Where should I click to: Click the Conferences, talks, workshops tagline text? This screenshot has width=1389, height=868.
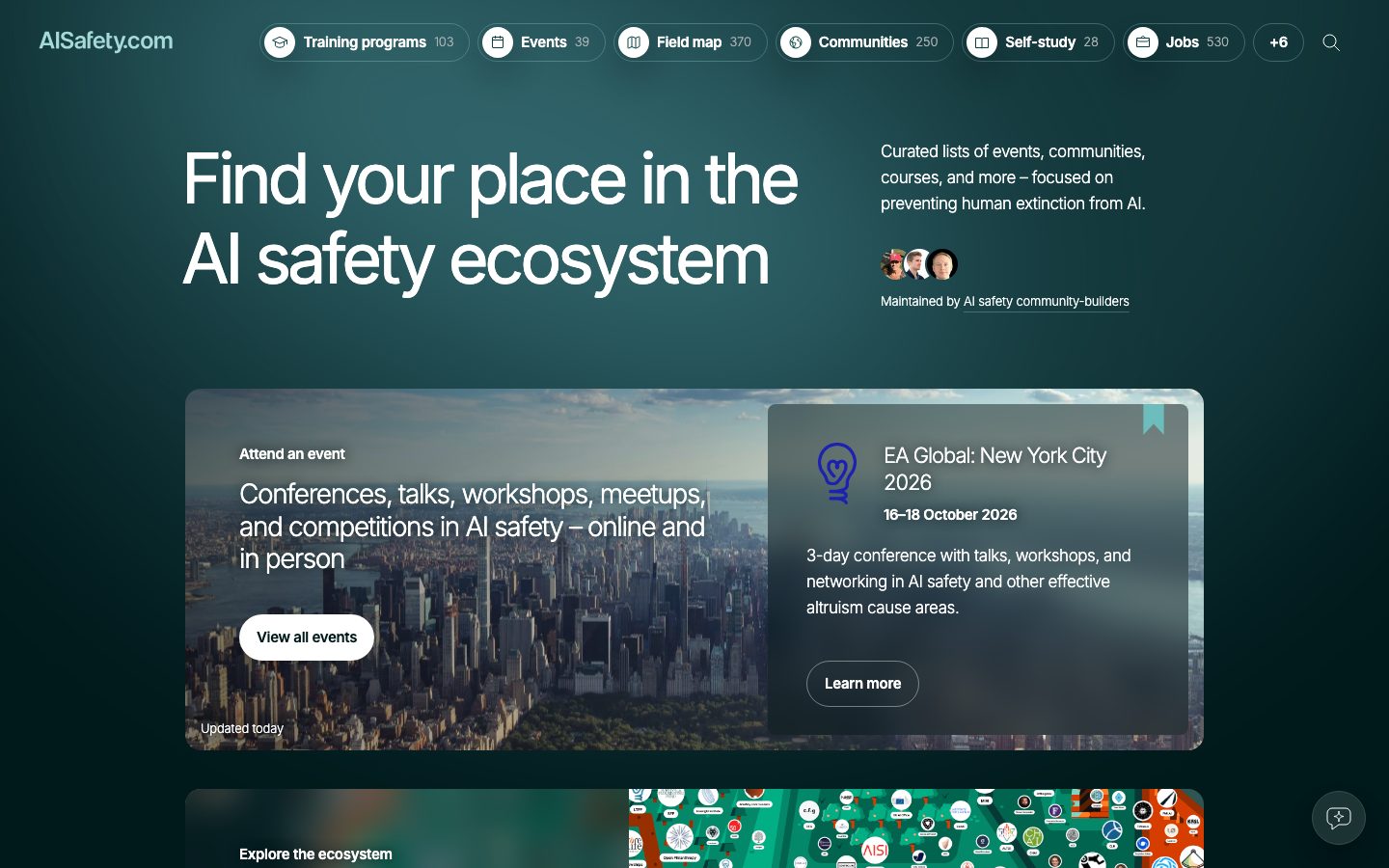click(473, 527)
